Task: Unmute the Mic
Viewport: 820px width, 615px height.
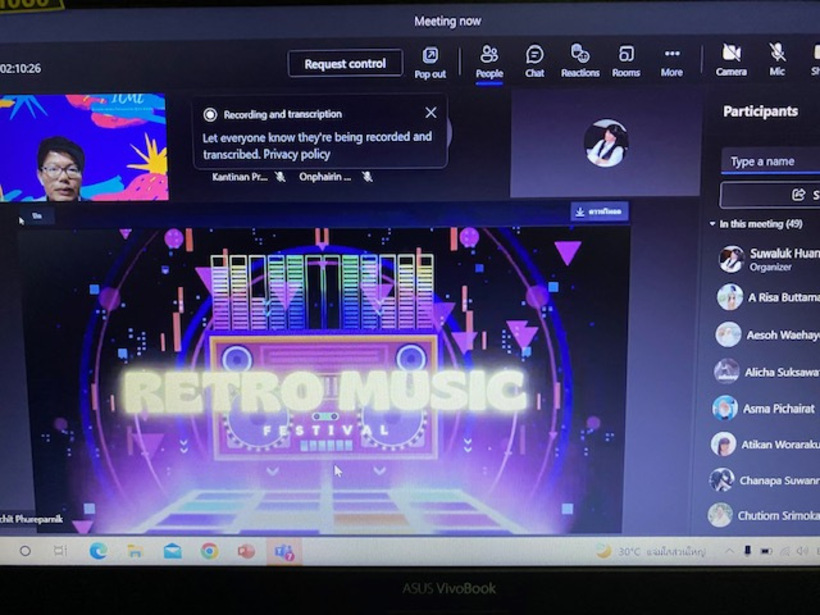Action: pos(777,60)
